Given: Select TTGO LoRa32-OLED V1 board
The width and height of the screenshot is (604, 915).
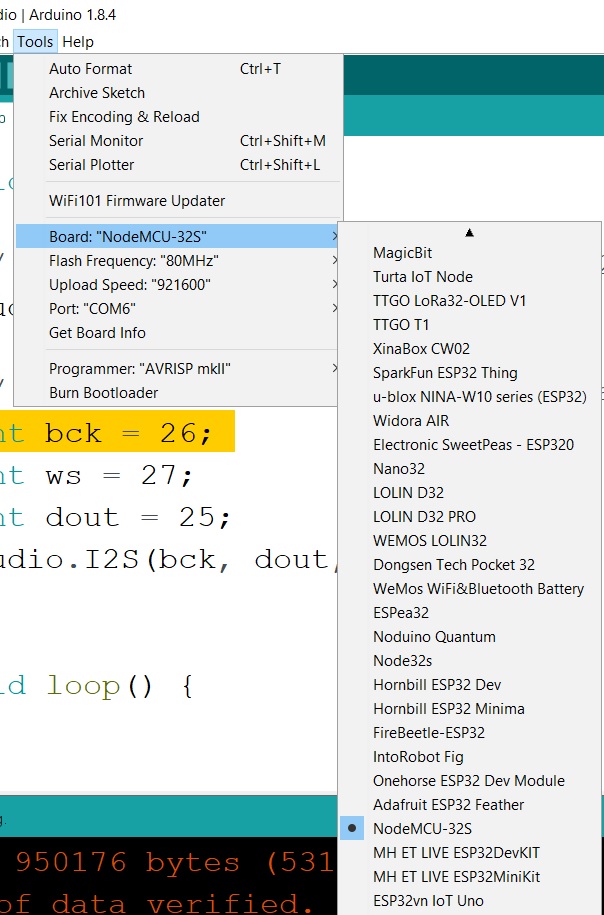Looking at the screenshot, I should [469, 301].
